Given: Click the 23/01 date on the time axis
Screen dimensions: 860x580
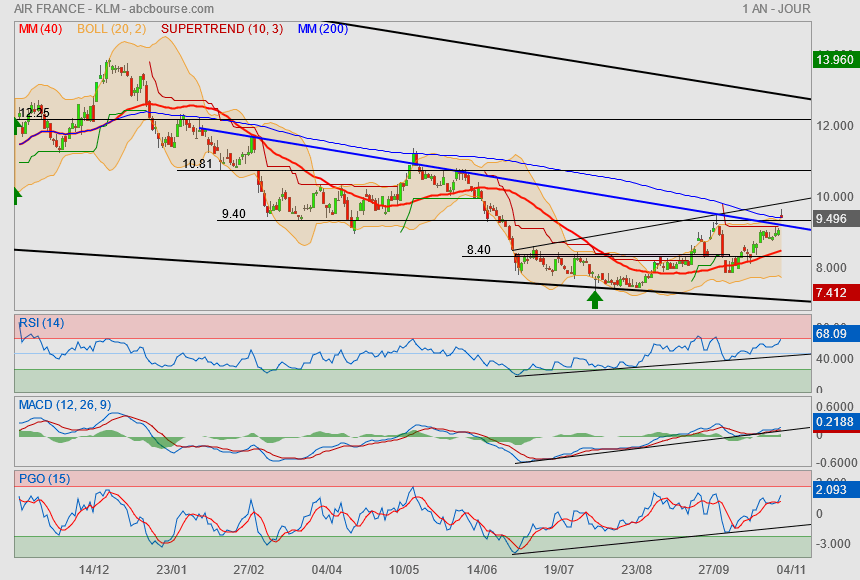Looking at the screenshot, I should point(171,570).
